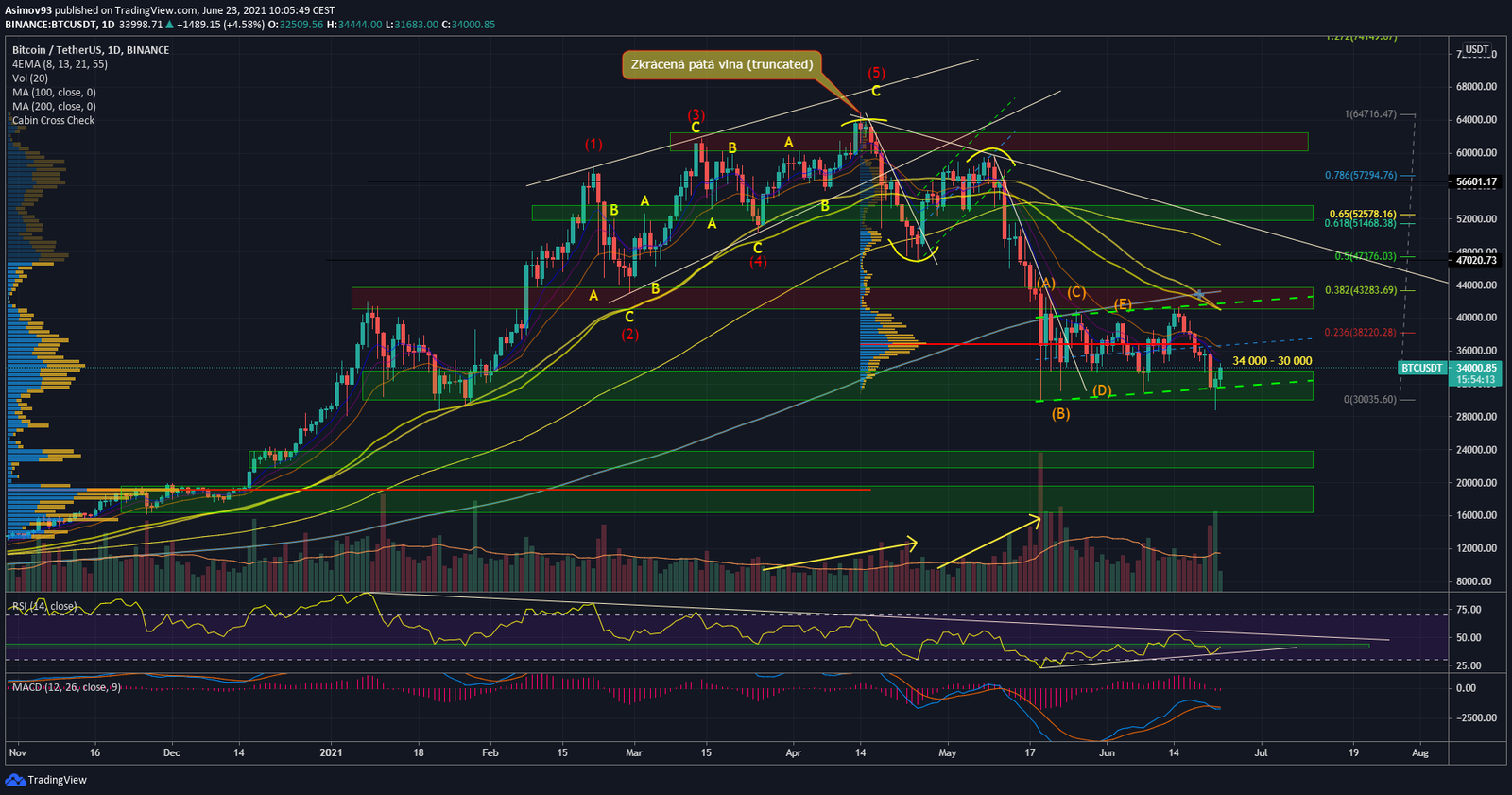Click the orange (B) wave label
This screenshot has width=1512, height=795.
click(1060, 414)
